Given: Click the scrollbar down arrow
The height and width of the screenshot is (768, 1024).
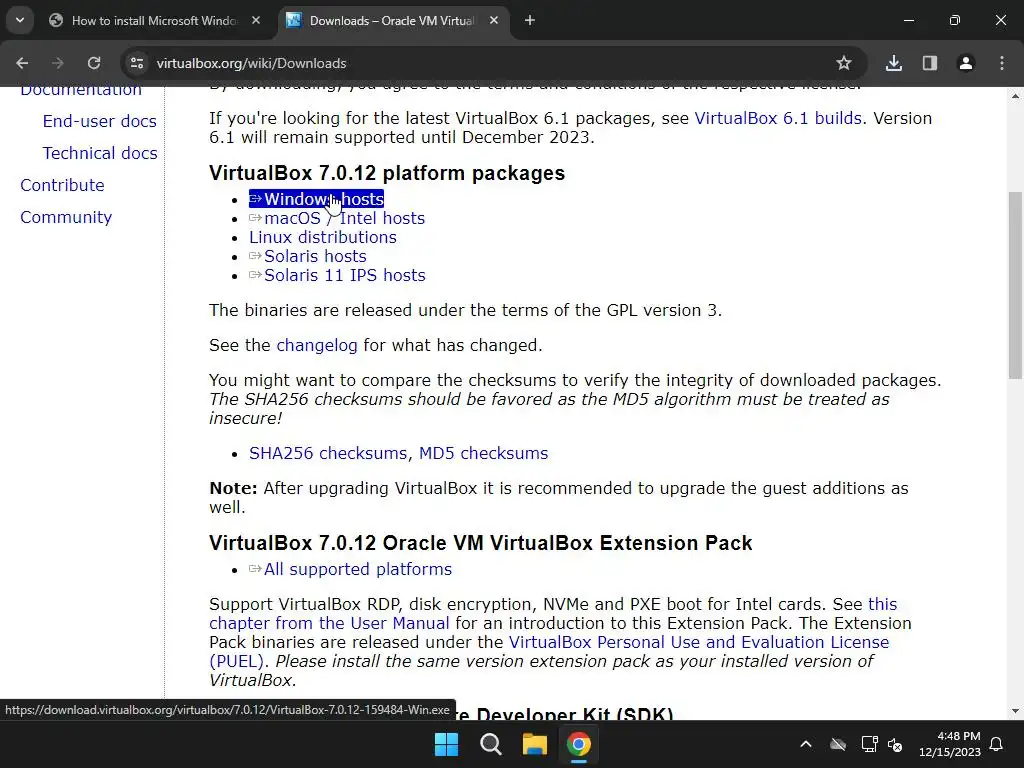Looking at the screenshot, I should coord(1015,711).
